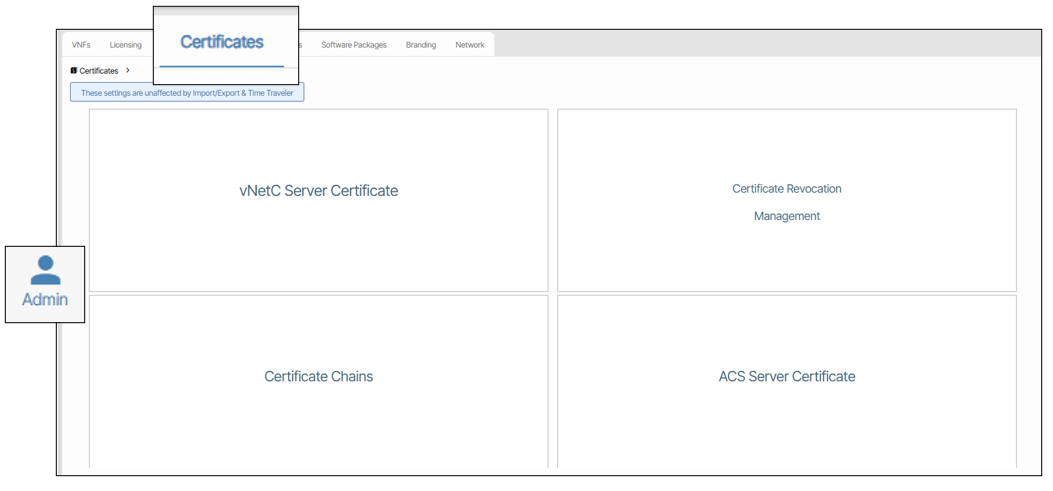This screenshot has width=1053, height=491.
Task: Expand the chevron after Certificates breadcrumb
Action: coord(128,71)
